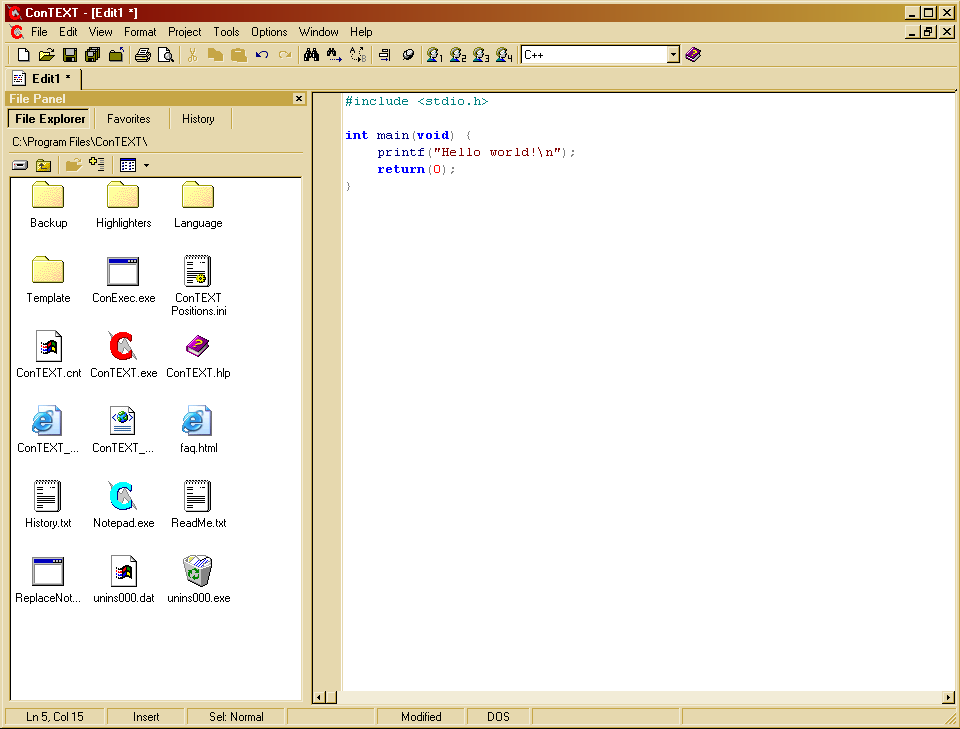Switch to the Favorites tab
960x729 pixels.
pyautogui.click(x=129, y=119)
